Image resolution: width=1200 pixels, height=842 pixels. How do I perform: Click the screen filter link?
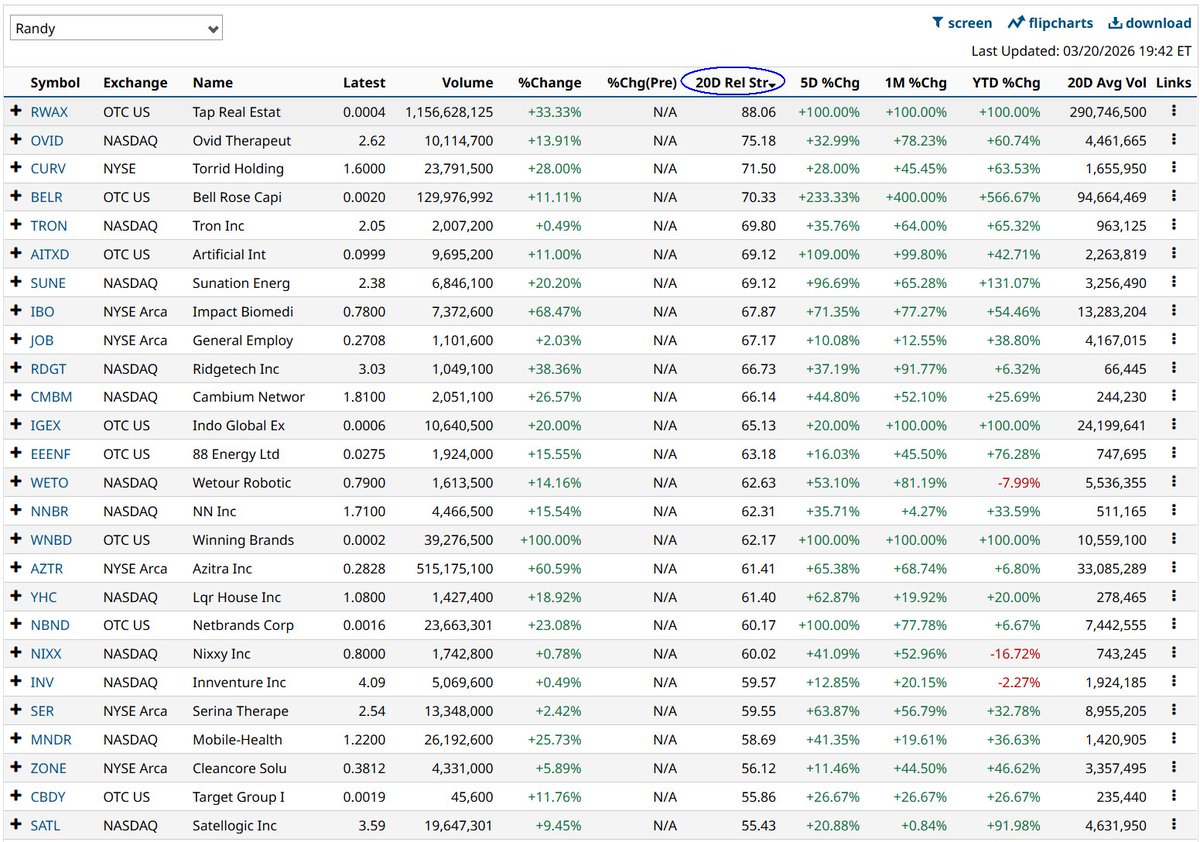pyautogui.click(x=962, y=23)
